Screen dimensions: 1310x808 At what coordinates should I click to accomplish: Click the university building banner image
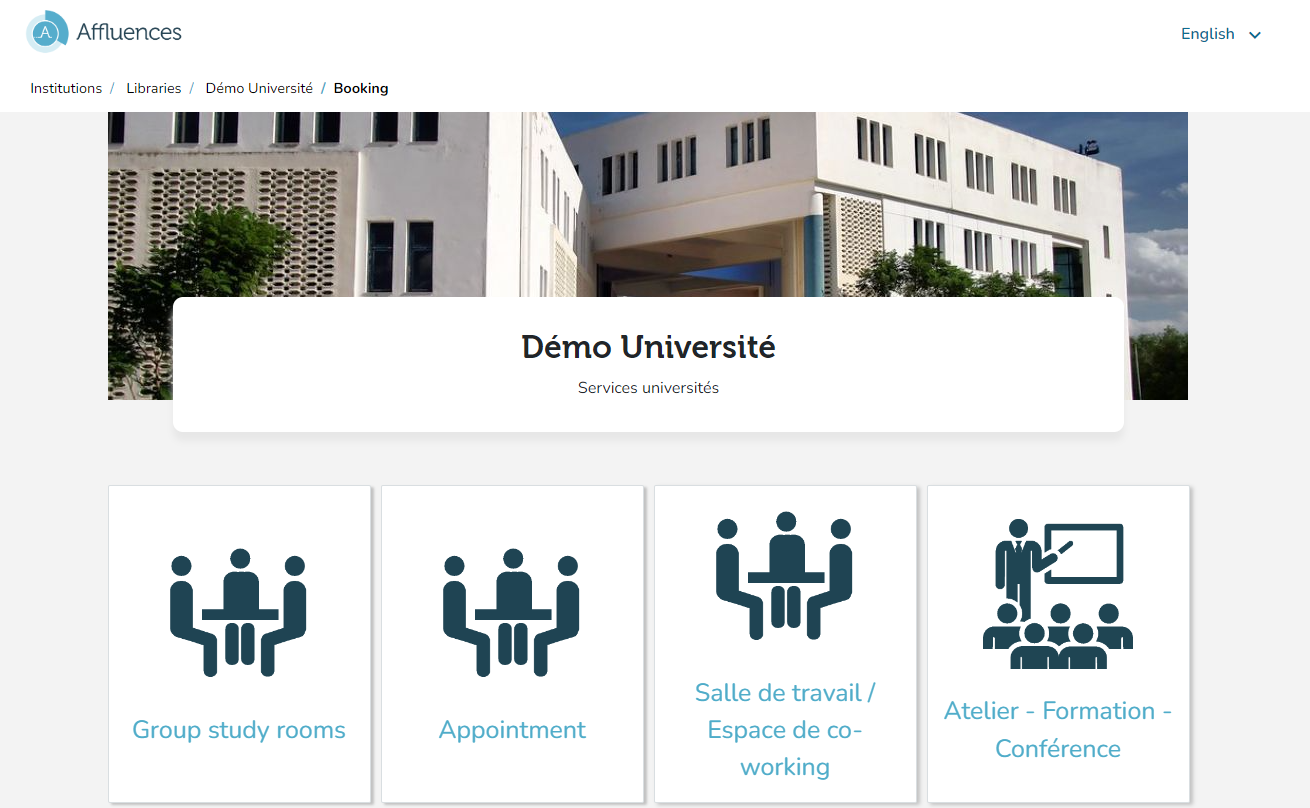[648, 204]
